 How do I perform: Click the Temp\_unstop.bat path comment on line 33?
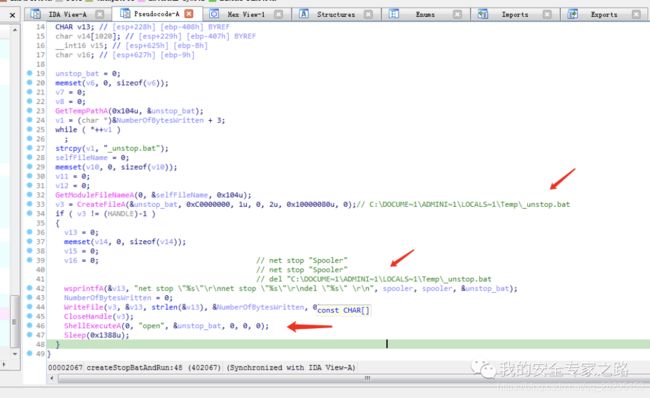[463, 204]
